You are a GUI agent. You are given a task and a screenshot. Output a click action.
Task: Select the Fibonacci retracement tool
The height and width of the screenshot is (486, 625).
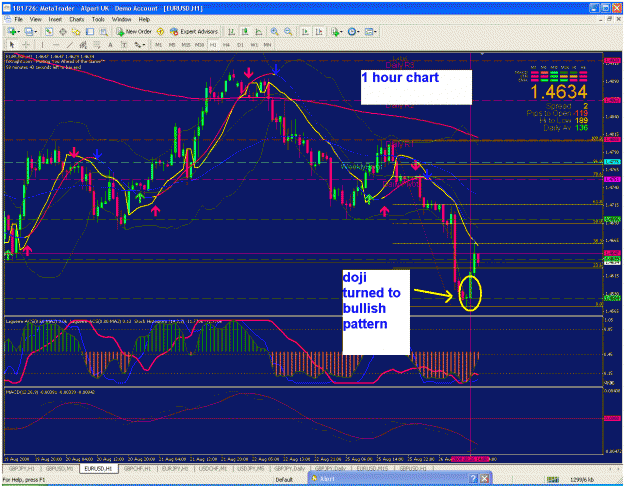click(x=97, y=45)
